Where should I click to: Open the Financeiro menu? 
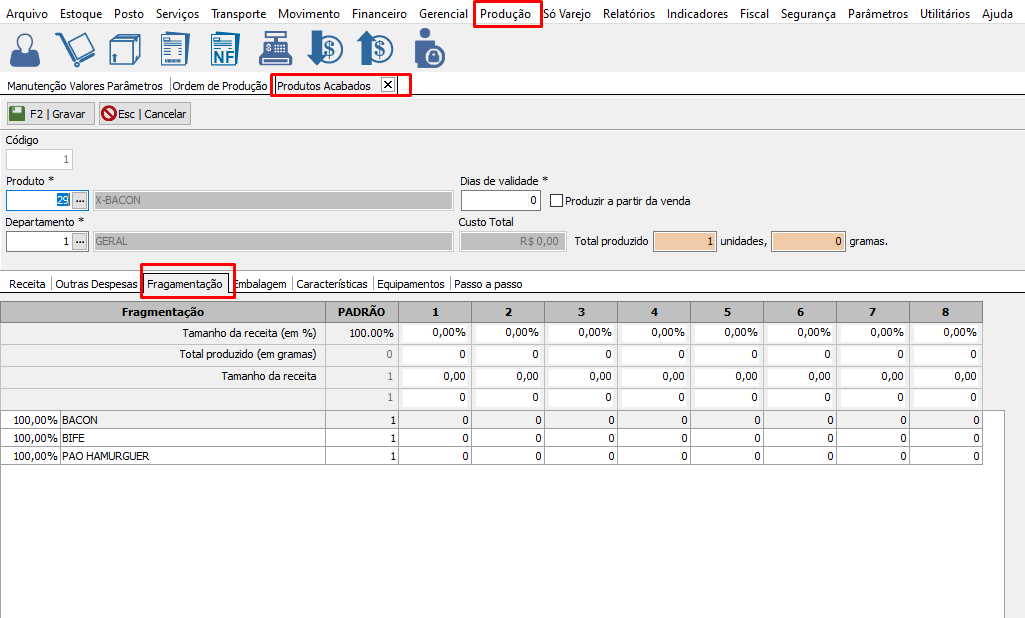pos(379,14)
